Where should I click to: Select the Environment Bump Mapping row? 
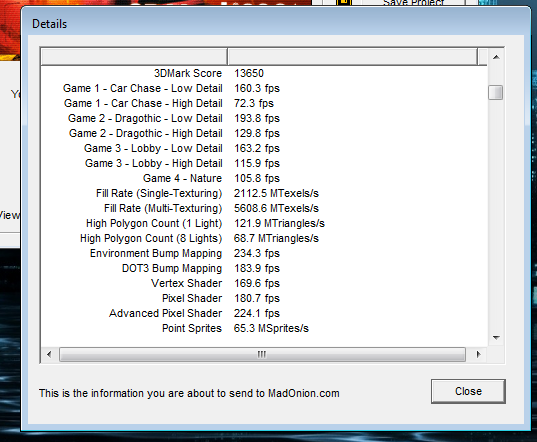click(x=264, y=253)
